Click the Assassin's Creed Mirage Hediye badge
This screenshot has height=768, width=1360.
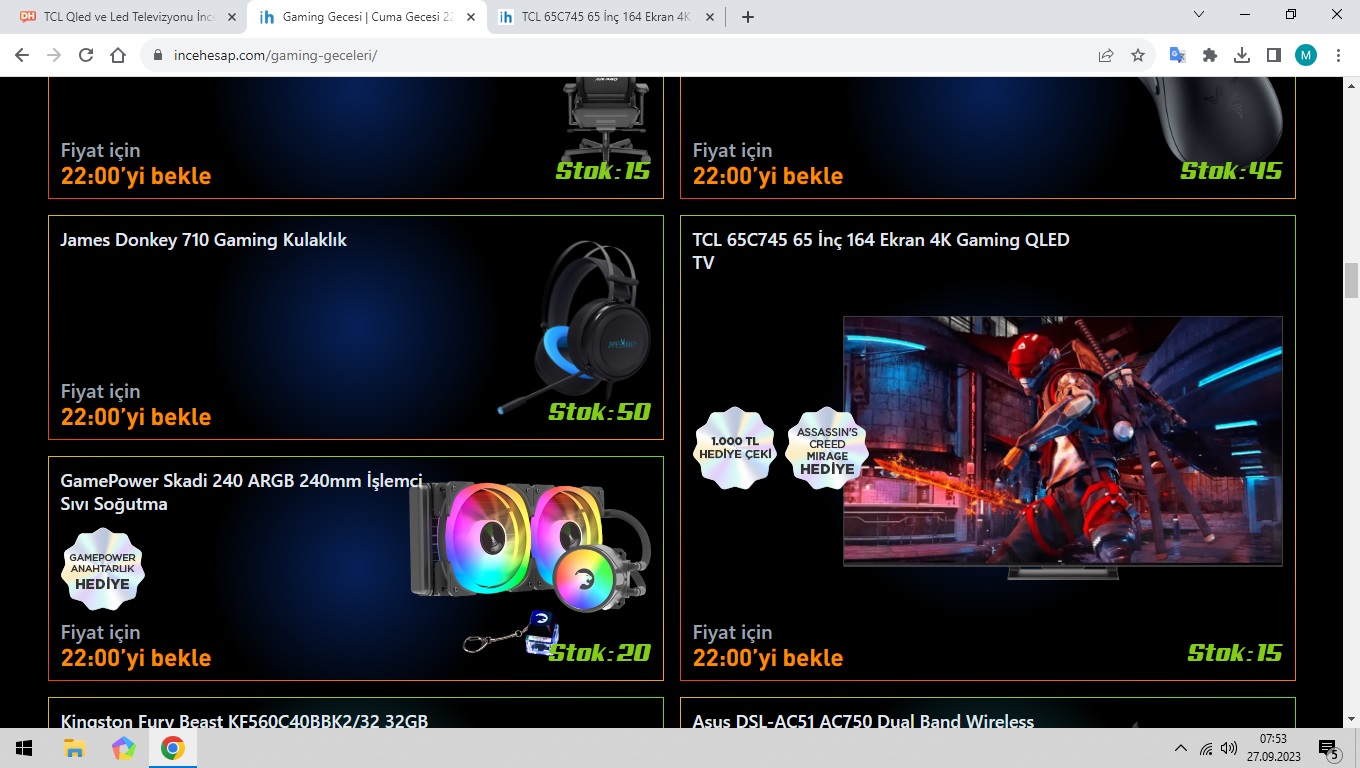(x=827, y=448)
